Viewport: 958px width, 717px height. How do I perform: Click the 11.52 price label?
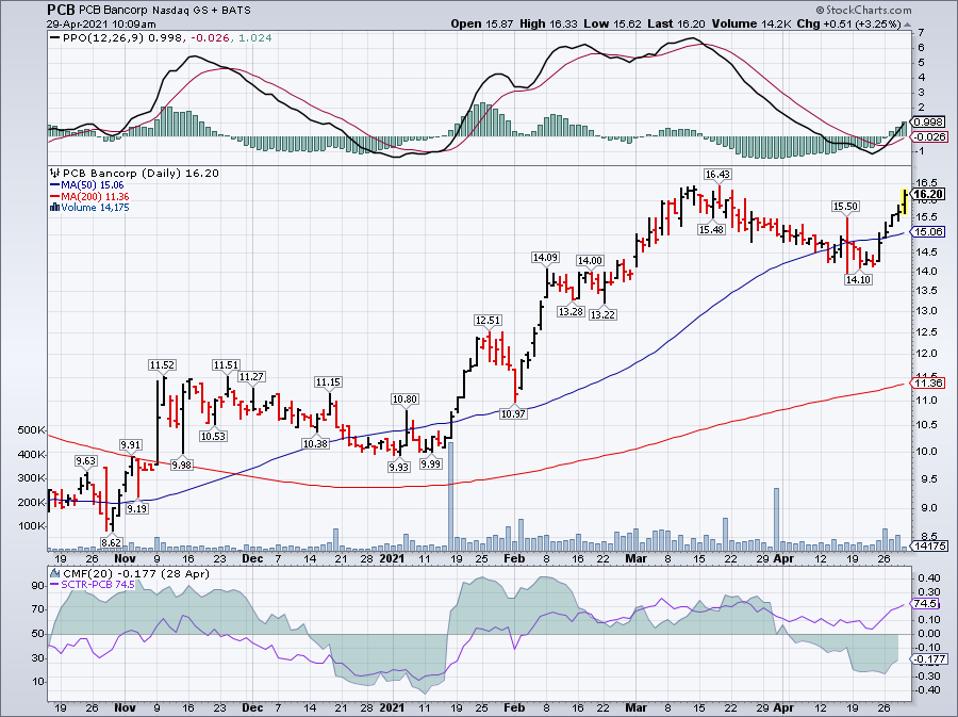(x=162, y=365)
